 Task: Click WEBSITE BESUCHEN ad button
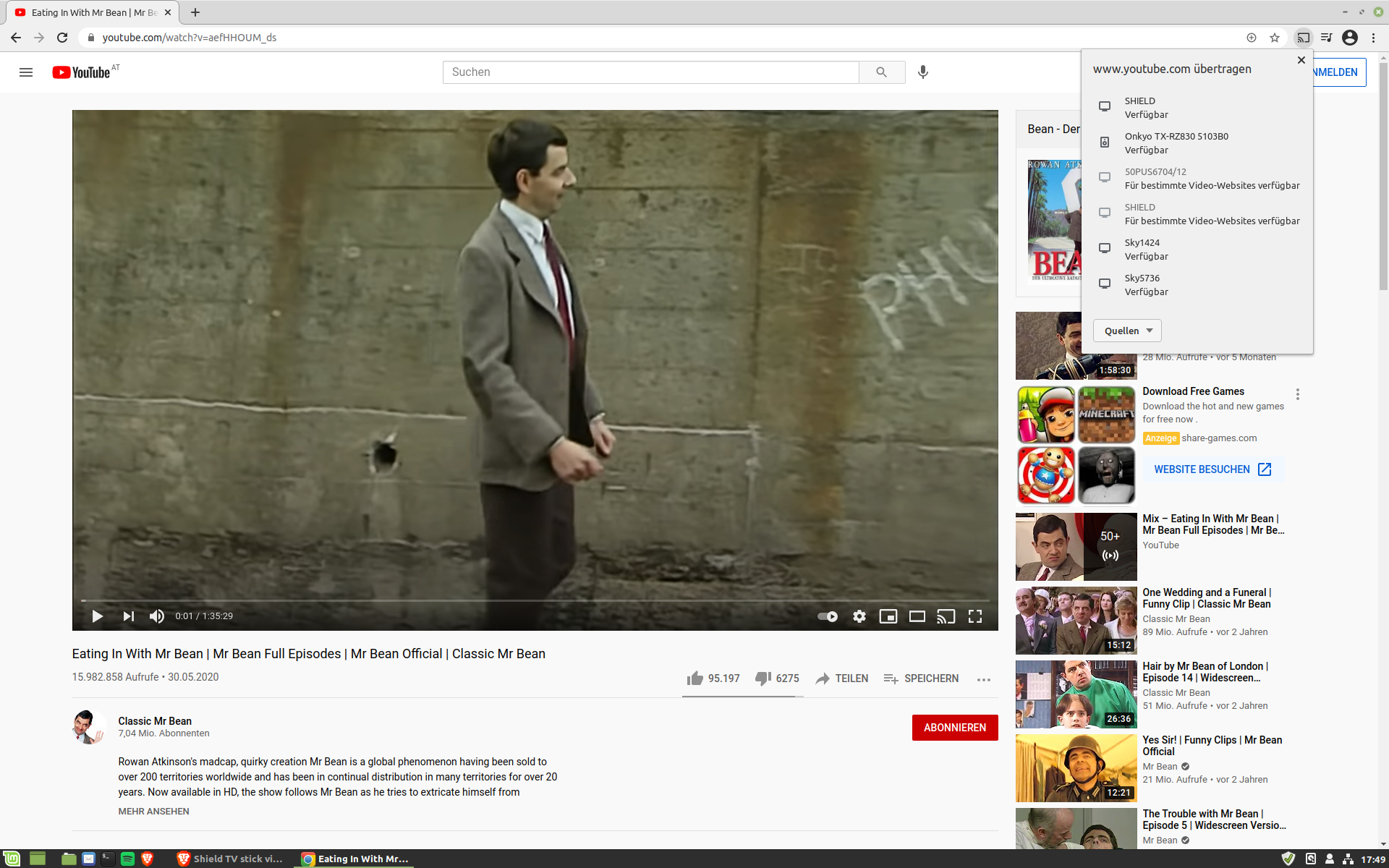(1212, 469)
